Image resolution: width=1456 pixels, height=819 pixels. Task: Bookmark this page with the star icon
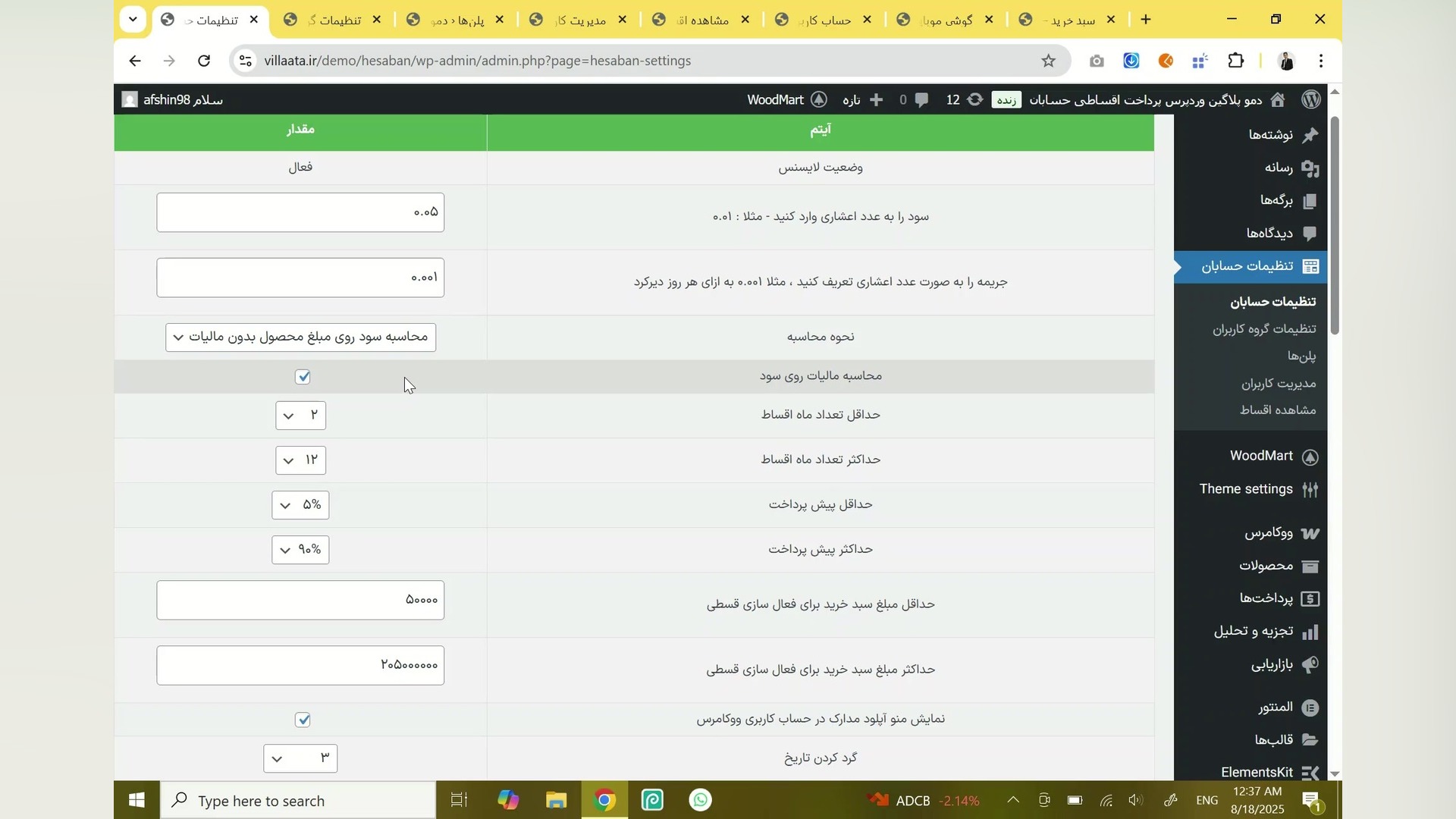[x=1048, y=61]
